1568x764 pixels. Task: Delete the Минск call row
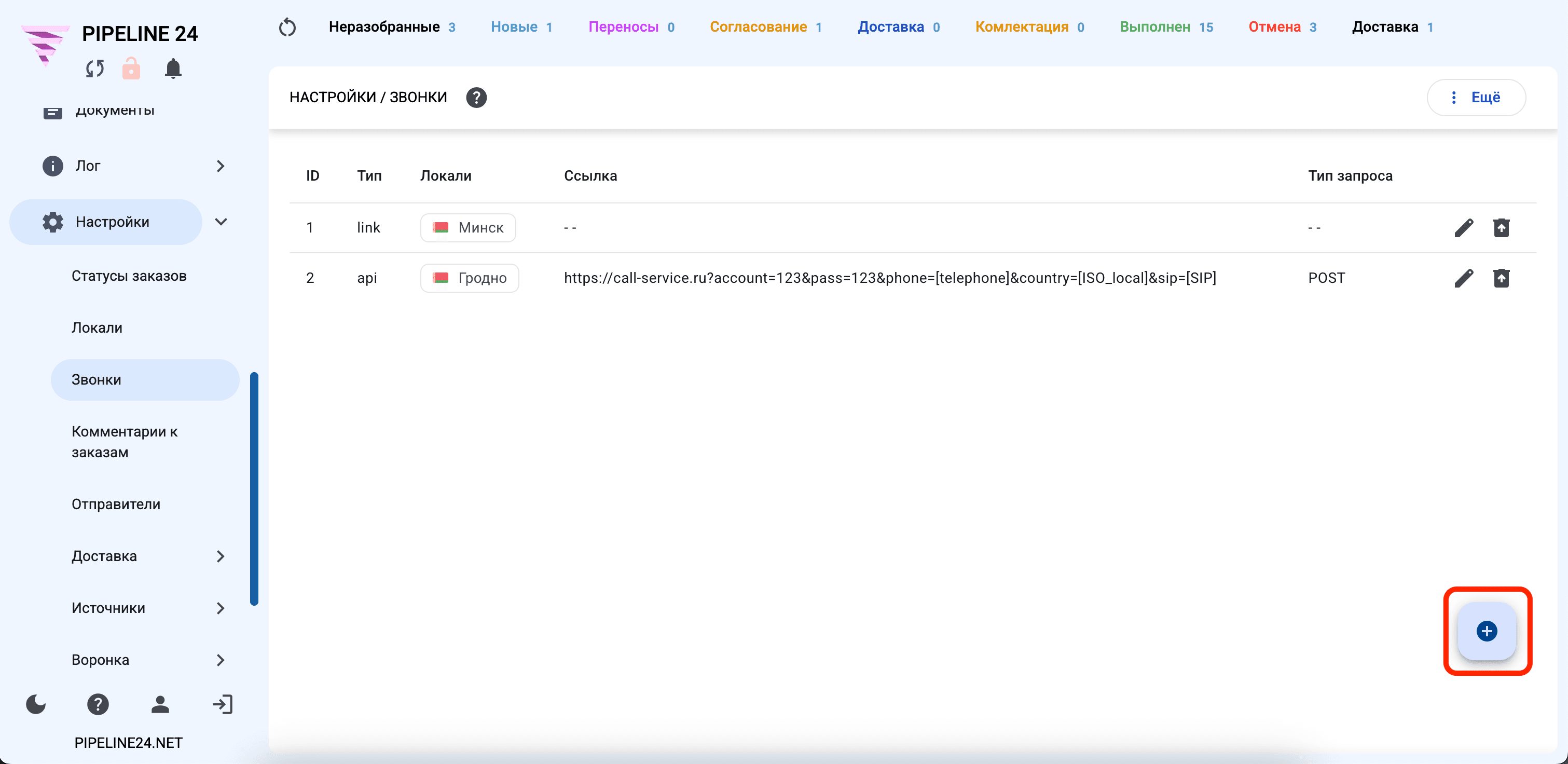pos(1501,228)
